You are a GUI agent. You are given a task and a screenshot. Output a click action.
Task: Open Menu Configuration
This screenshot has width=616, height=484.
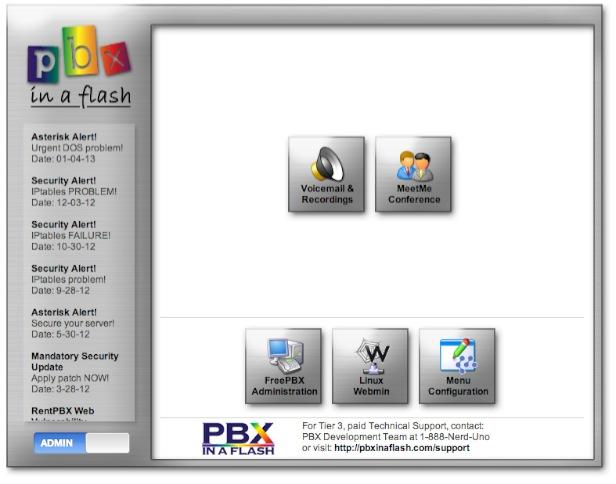point(457,366)
